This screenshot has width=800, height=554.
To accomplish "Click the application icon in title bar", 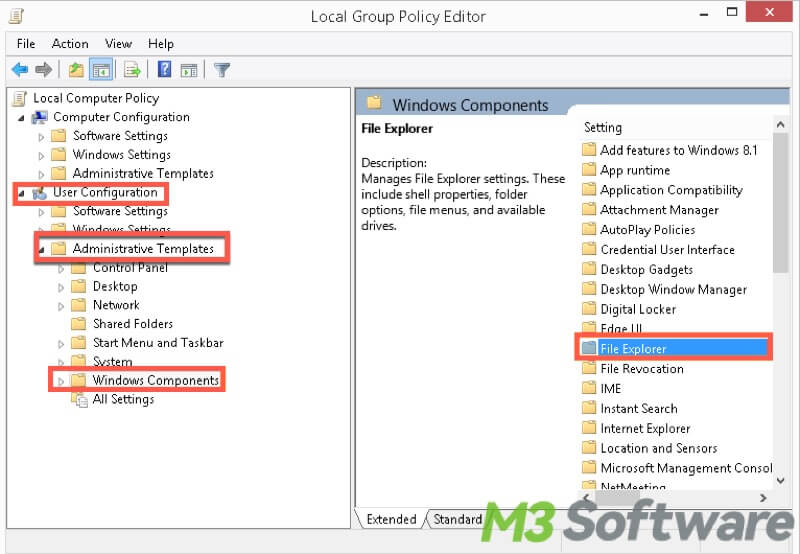I will 16,16.
